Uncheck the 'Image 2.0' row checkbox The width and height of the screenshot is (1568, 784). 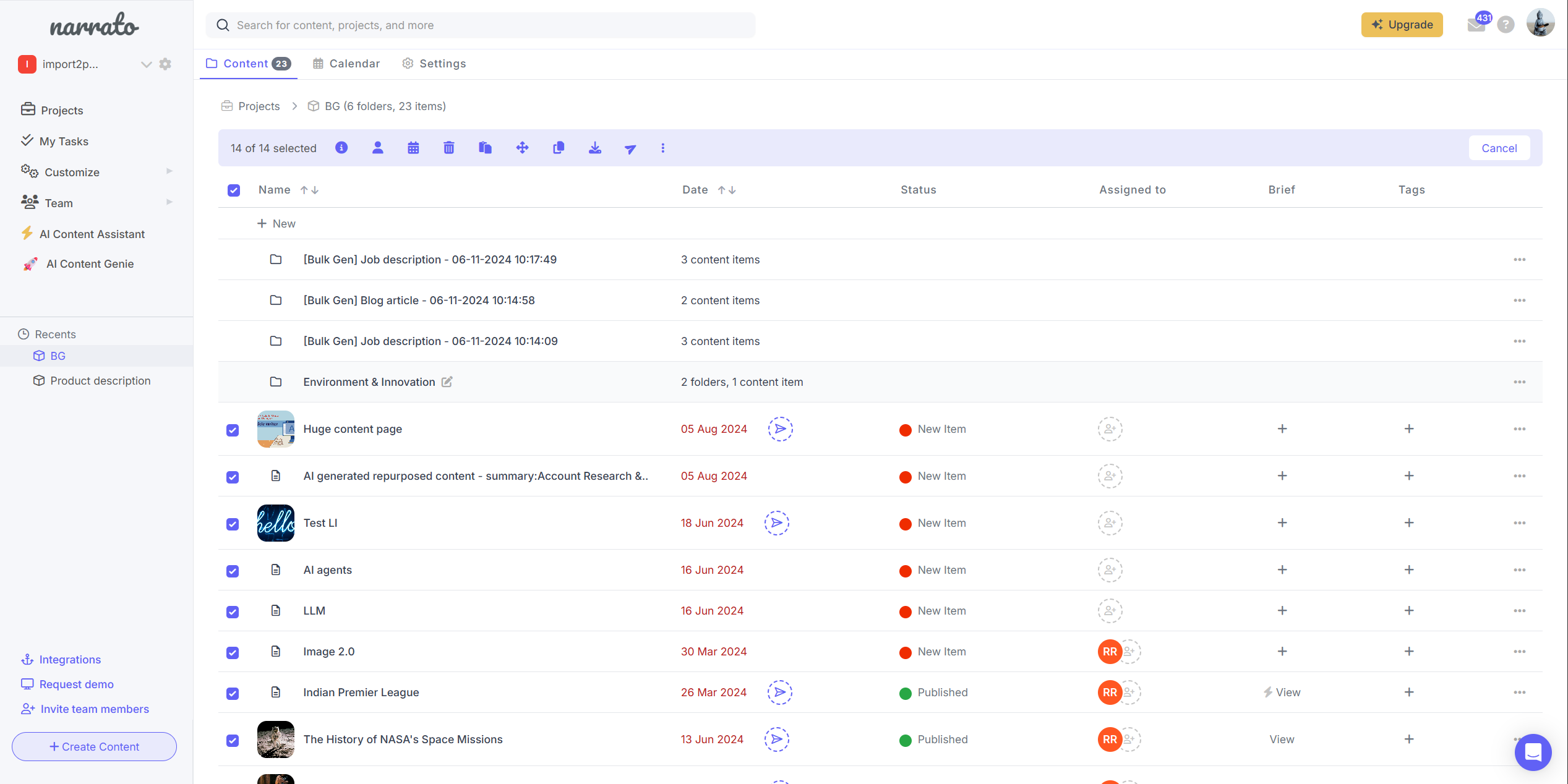(233, 652)
